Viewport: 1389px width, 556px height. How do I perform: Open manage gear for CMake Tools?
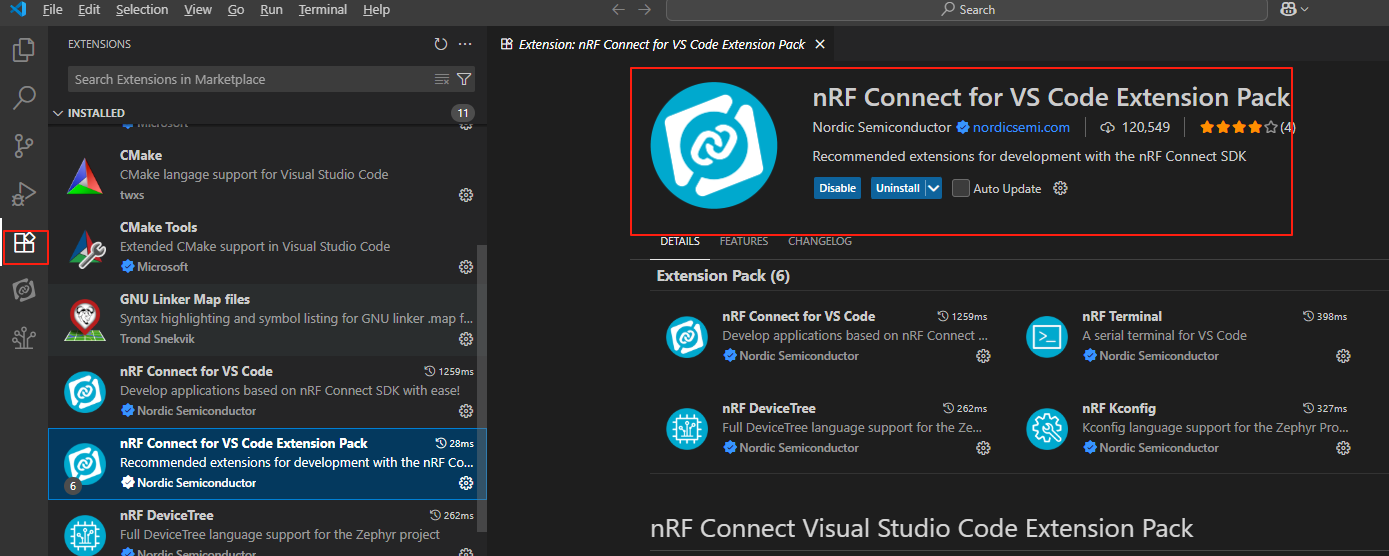[466, 267]
